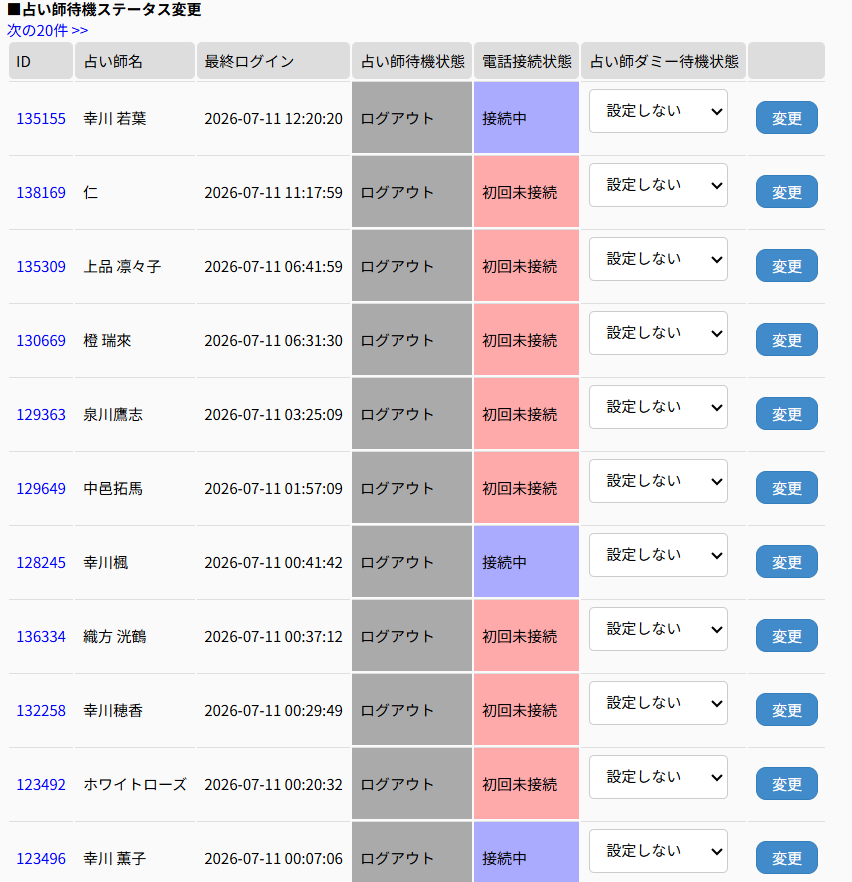Image resolution: width=852 pixels, height=882 pixels.
Task: Click 変更 button for 幸川 若葉
Action: (786, 118)
